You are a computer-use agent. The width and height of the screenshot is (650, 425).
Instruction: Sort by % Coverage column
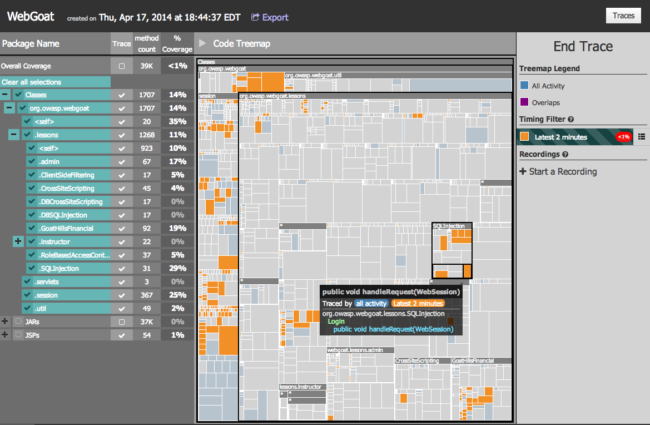177,44
